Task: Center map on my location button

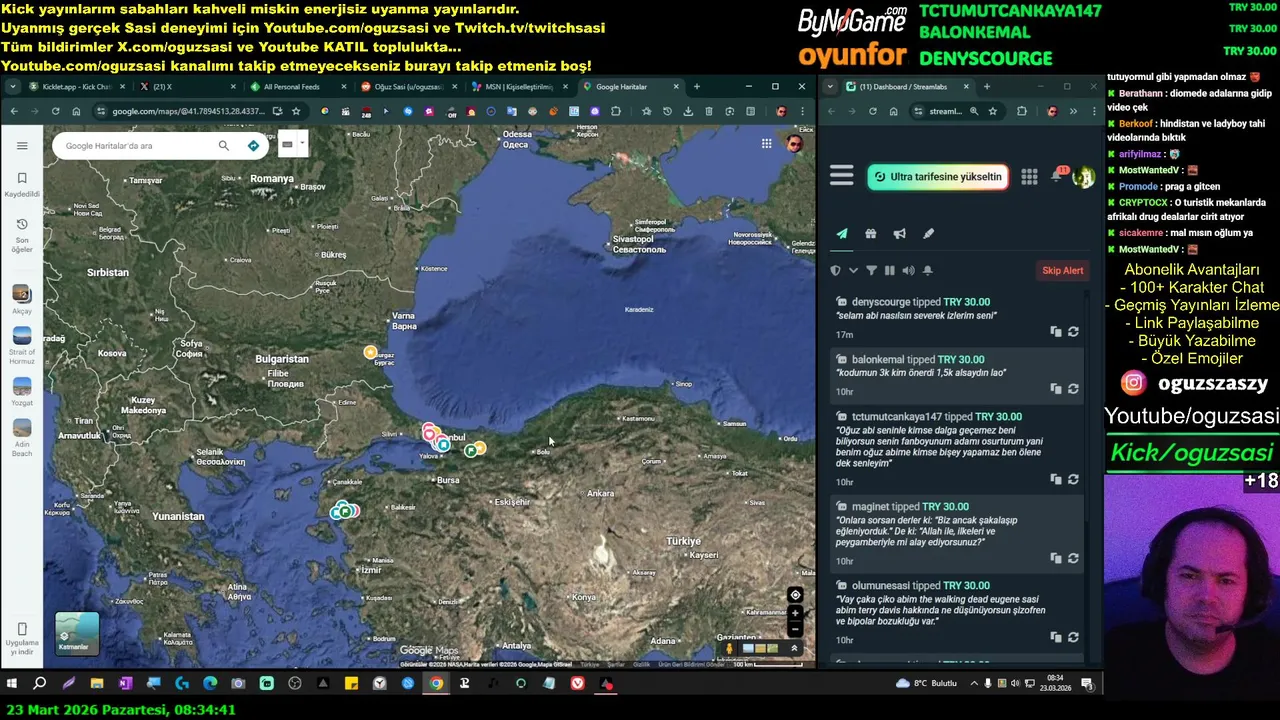Action: pos(795,595)
